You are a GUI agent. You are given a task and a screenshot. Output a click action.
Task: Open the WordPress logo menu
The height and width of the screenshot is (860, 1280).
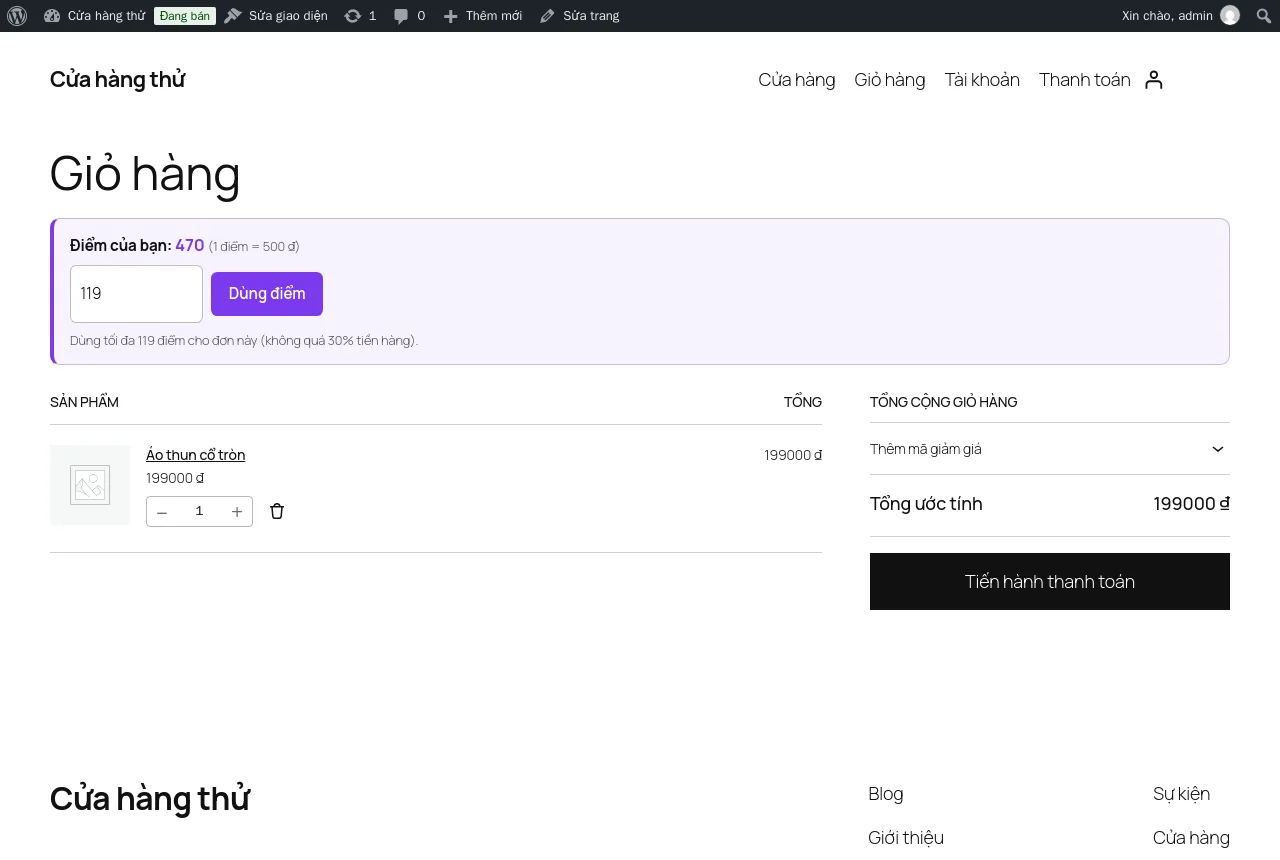tap(17, 16)
